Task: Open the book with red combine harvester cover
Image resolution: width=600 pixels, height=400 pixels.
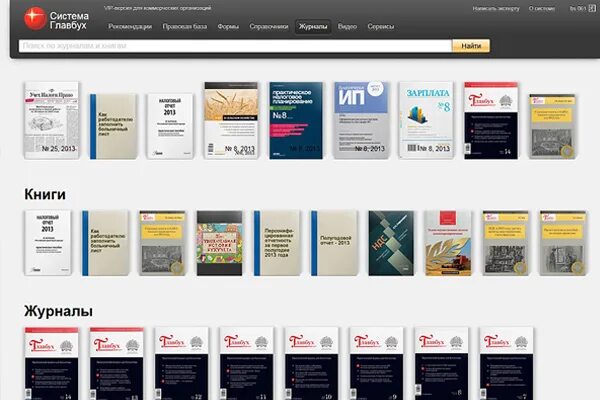Action: [x=448, y=243]
